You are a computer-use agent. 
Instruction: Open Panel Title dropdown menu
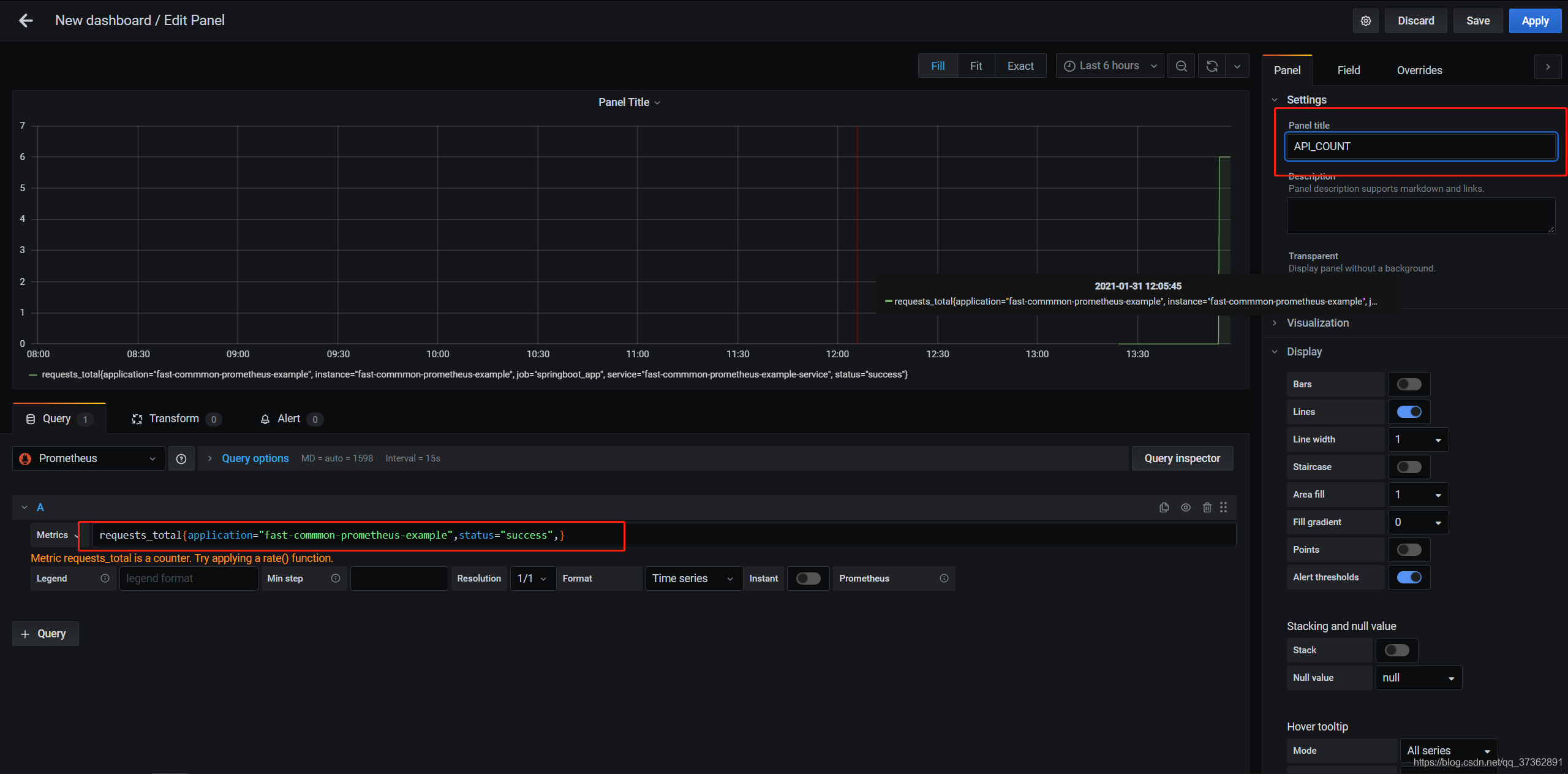[x=630, y=102]
